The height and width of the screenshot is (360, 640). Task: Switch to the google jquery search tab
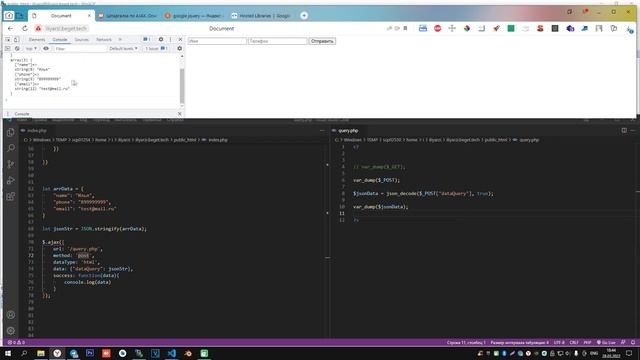pos(196,16)
